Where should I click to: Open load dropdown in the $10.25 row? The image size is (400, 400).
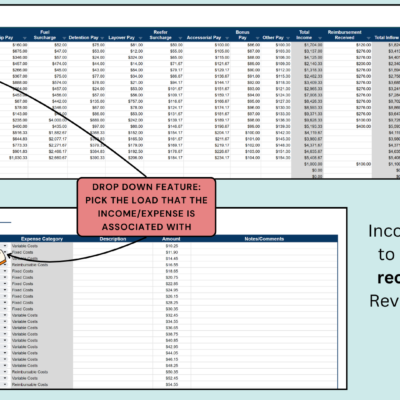(5, 246)
